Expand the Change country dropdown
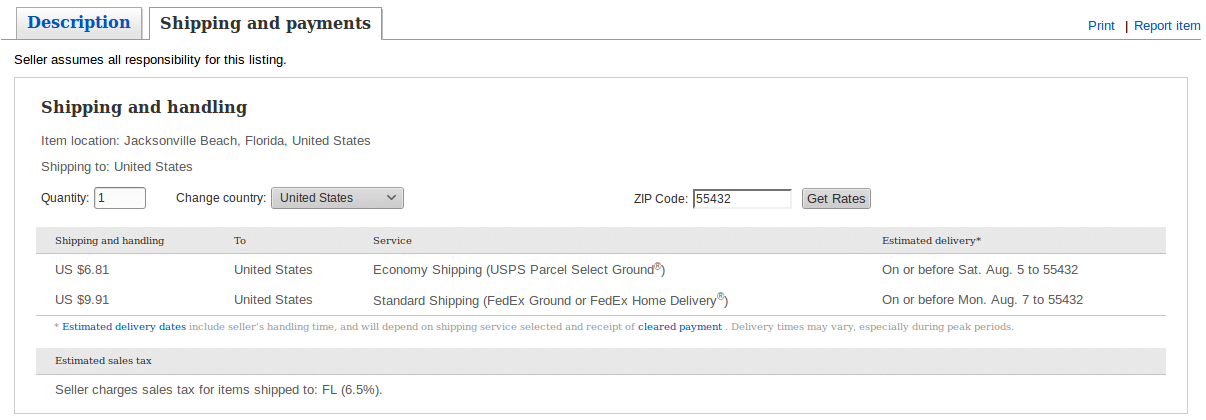1206x420 pixels. [337, 198]
